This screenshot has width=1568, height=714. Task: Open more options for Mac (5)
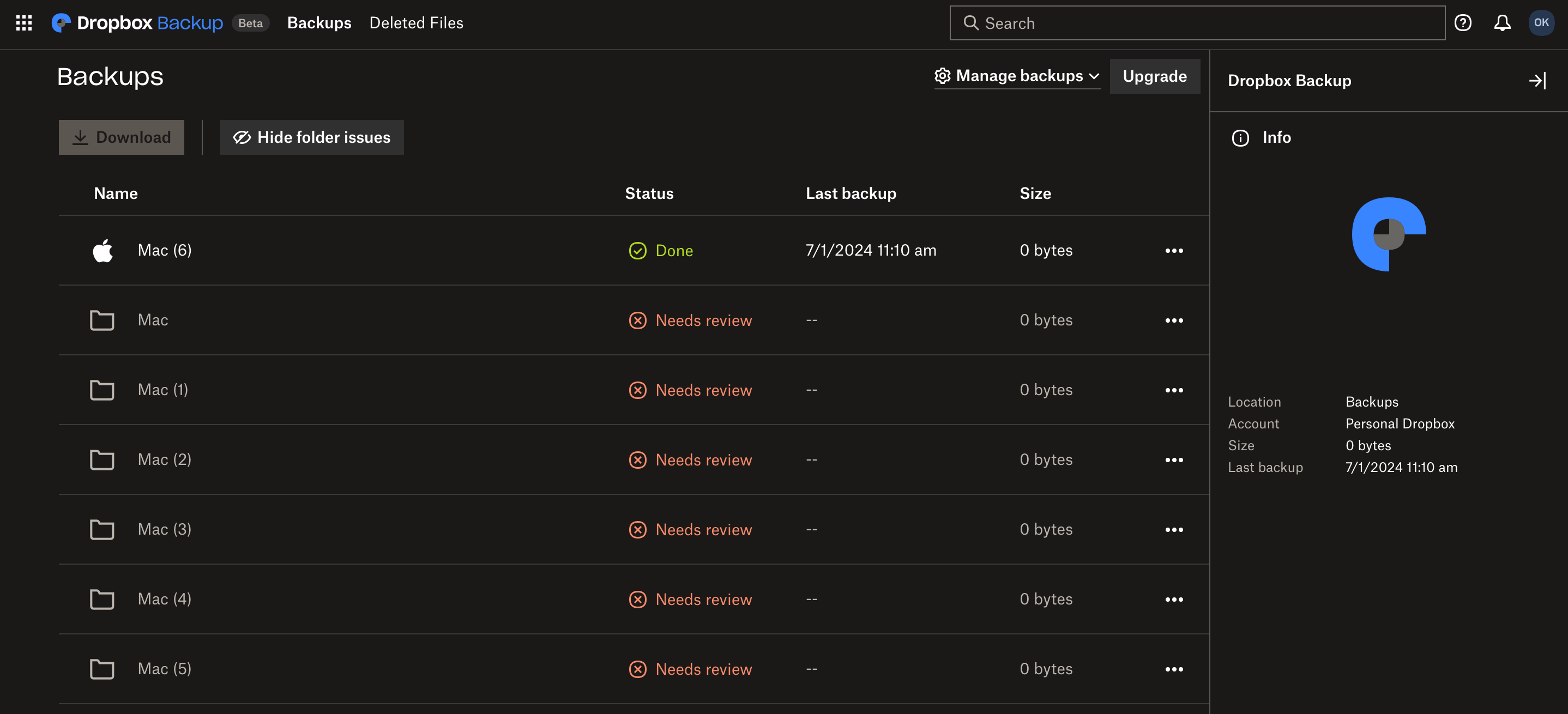coord(1174,669)
